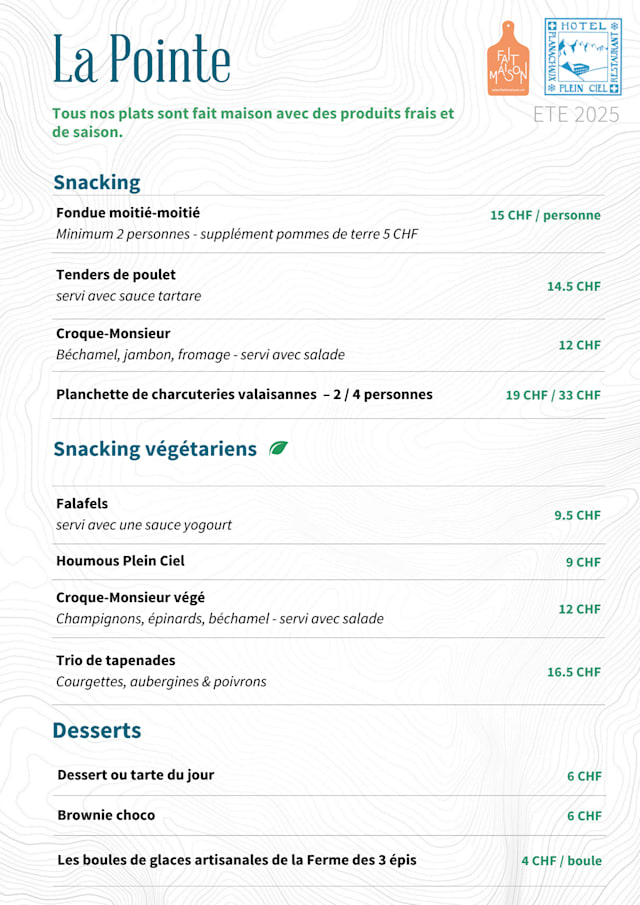Click the Fondue moitié-moitié item

[x=128, y=213]
